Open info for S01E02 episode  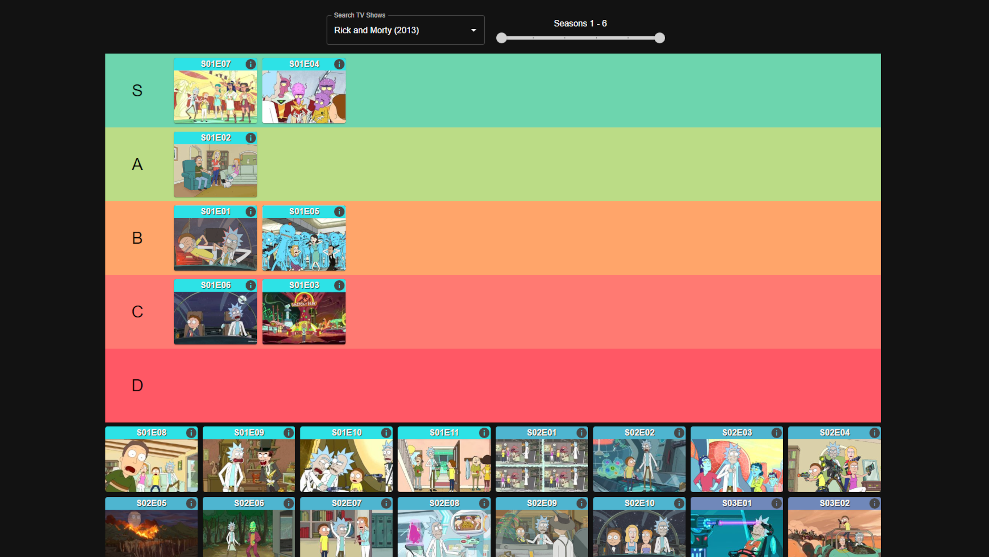[x=250, y=138]
